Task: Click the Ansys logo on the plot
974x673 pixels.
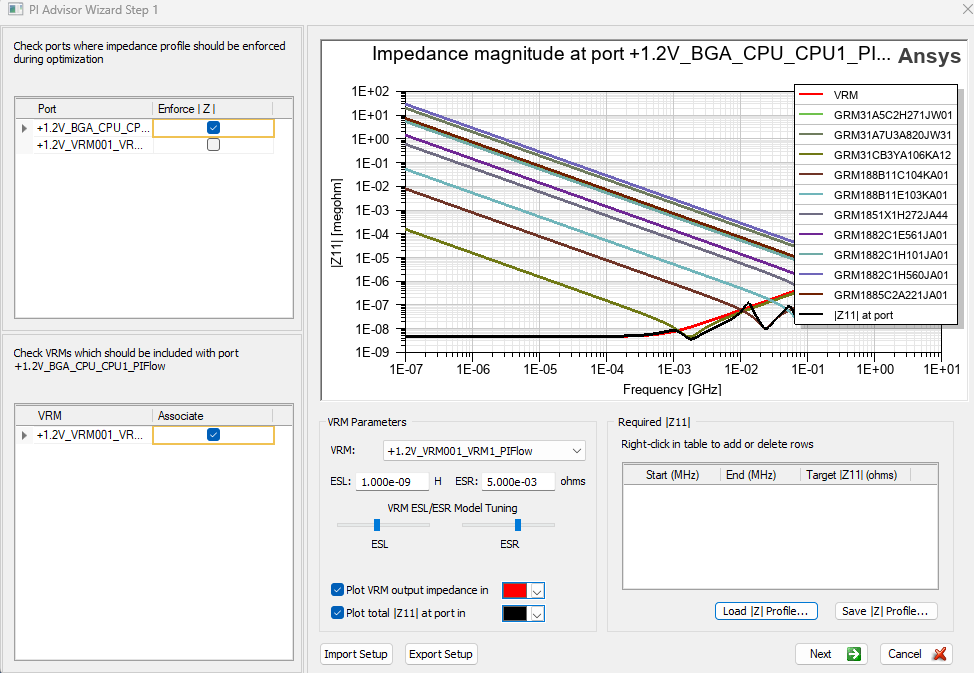Action: point(929,56)
